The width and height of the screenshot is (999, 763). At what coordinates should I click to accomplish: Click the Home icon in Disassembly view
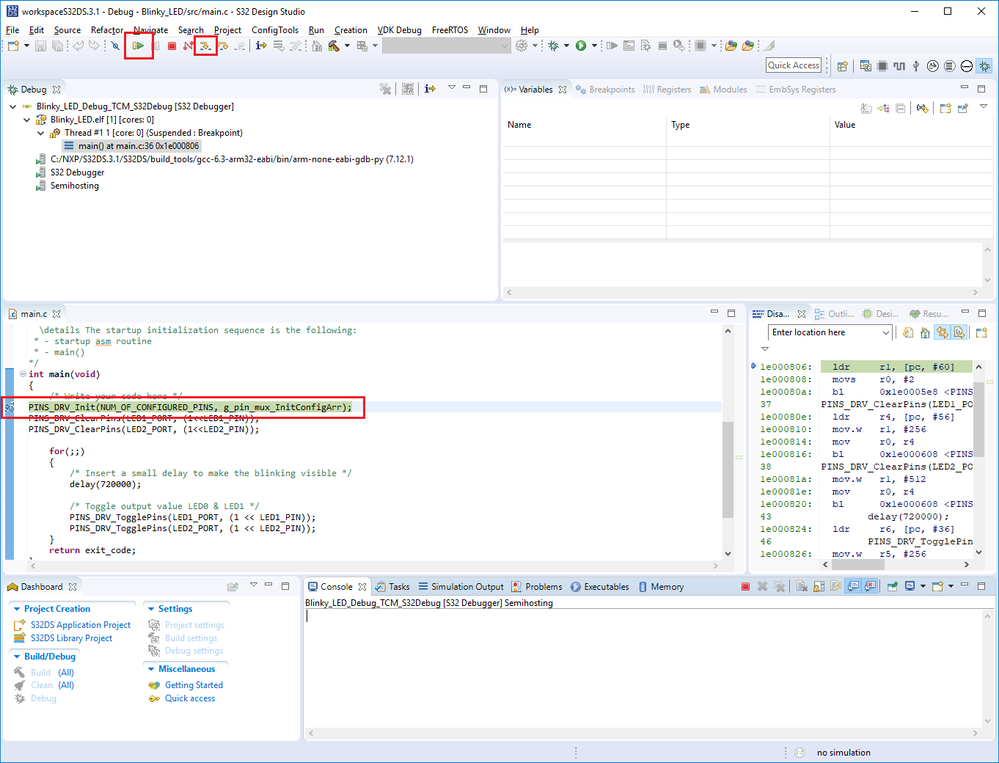[x=925, y=332]
